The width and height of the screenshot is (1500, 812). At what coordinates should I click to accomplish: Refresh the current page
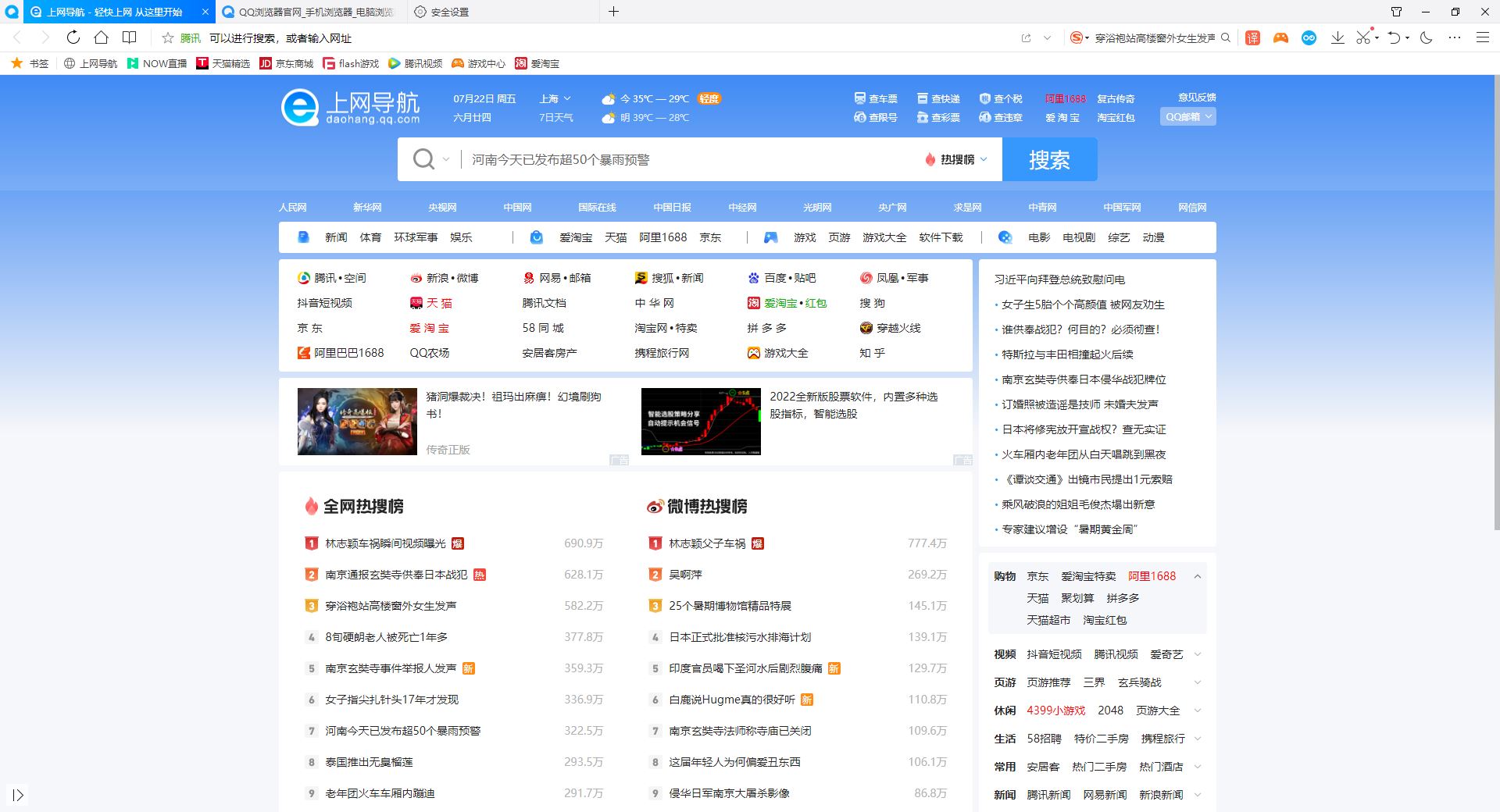pos(73,37)
